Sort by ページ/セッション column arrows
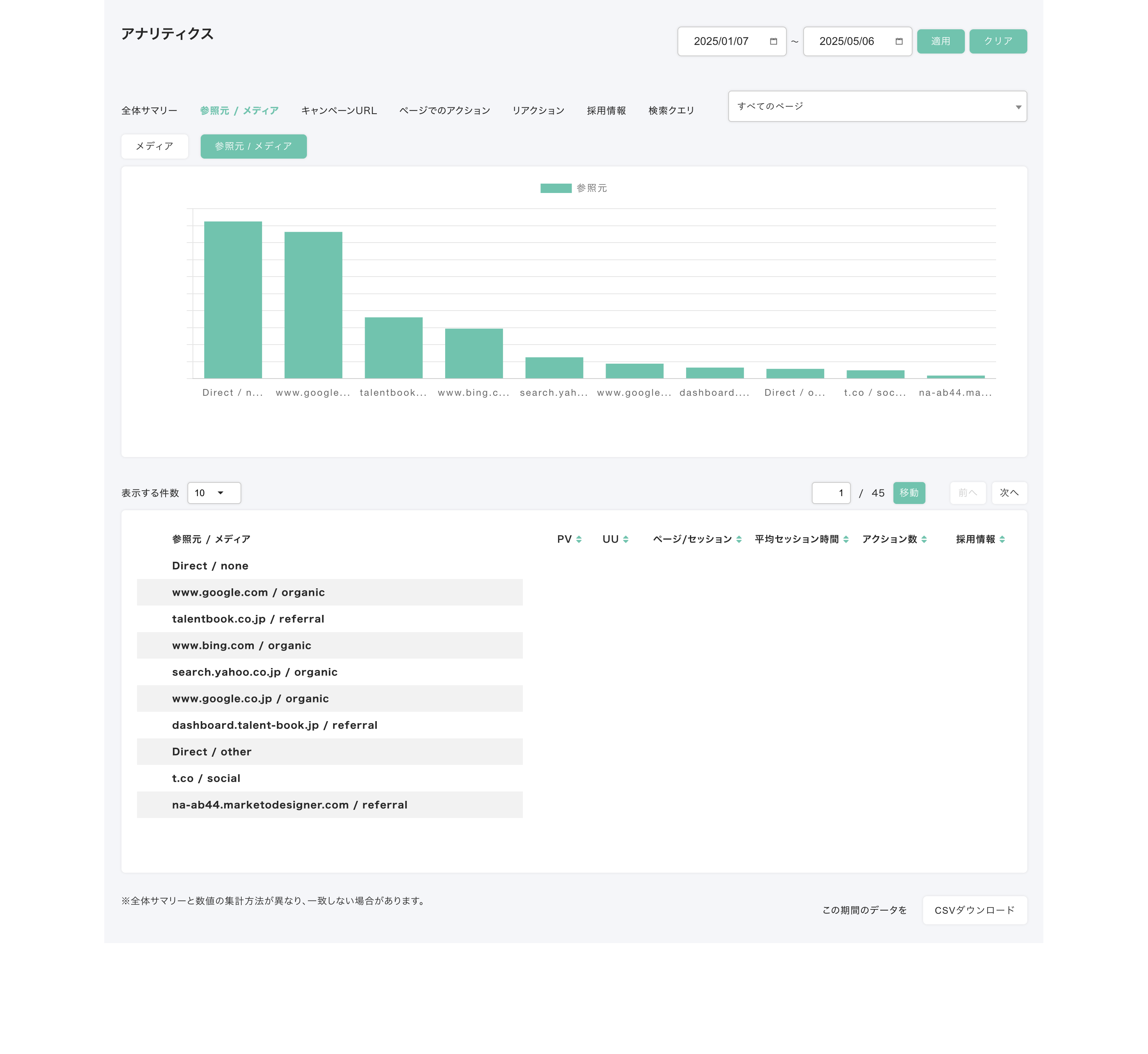This screenshot has width=1148, height=1054. pos(739,539)
